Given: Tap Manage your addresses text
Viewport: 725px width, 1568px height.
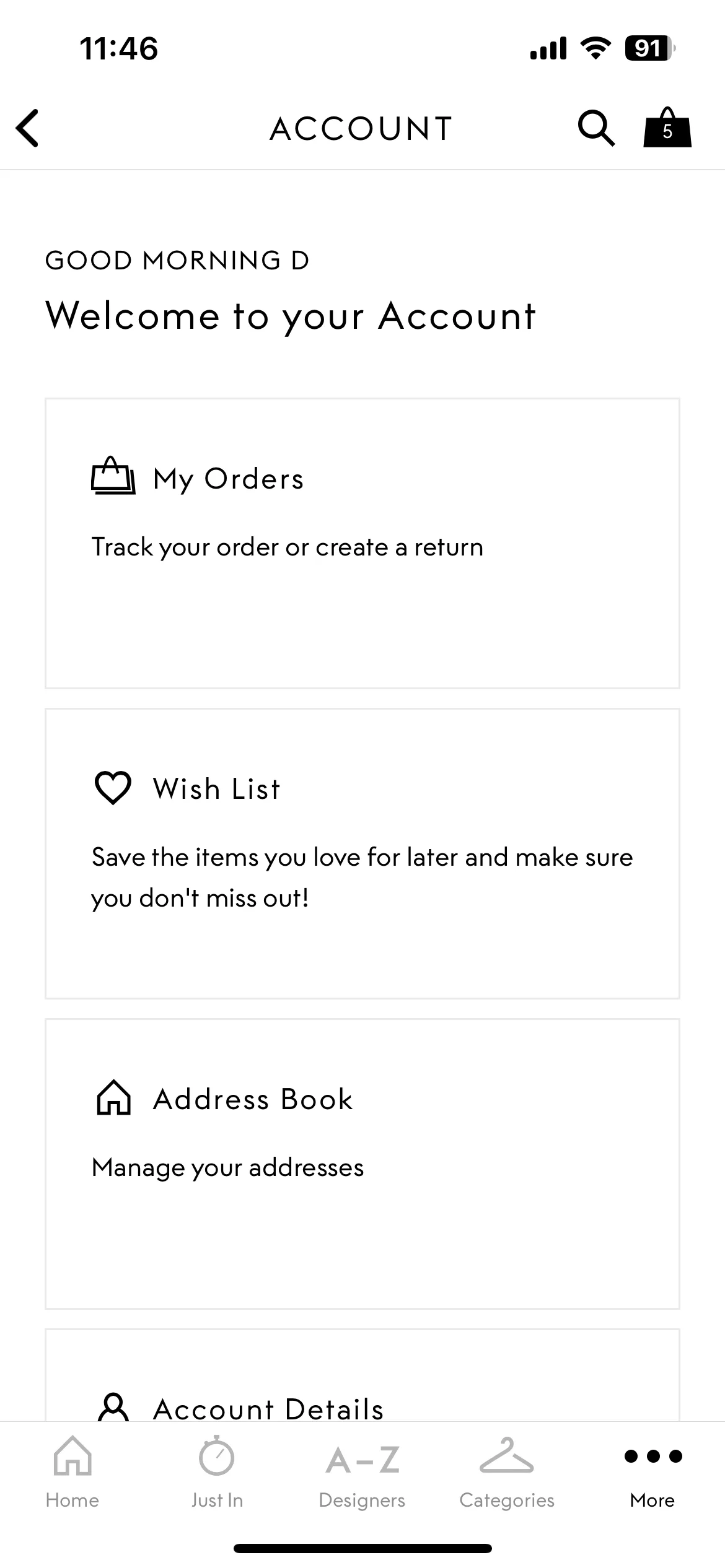Looking at the screenshot, I should coord(228,1168).
